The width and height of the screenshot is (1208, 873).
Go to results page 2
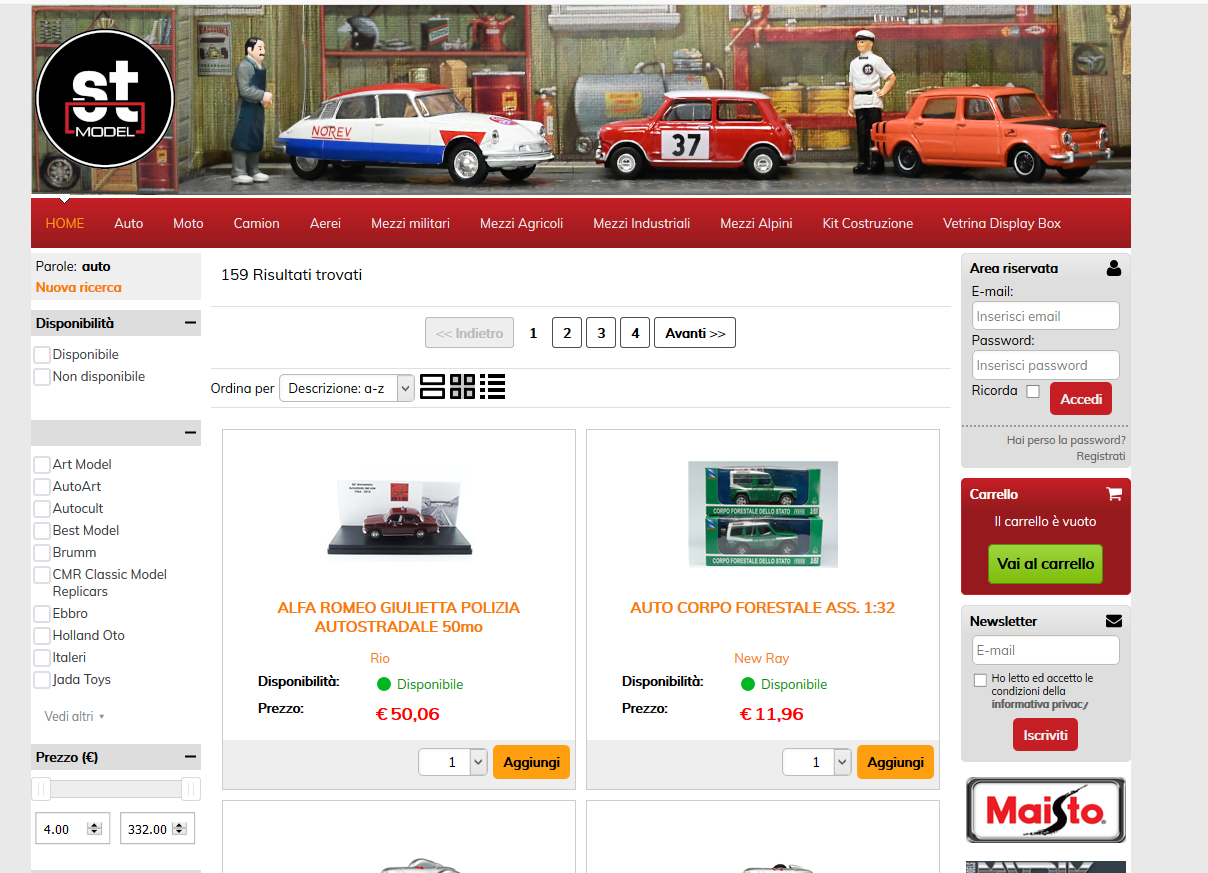point(567,333)
